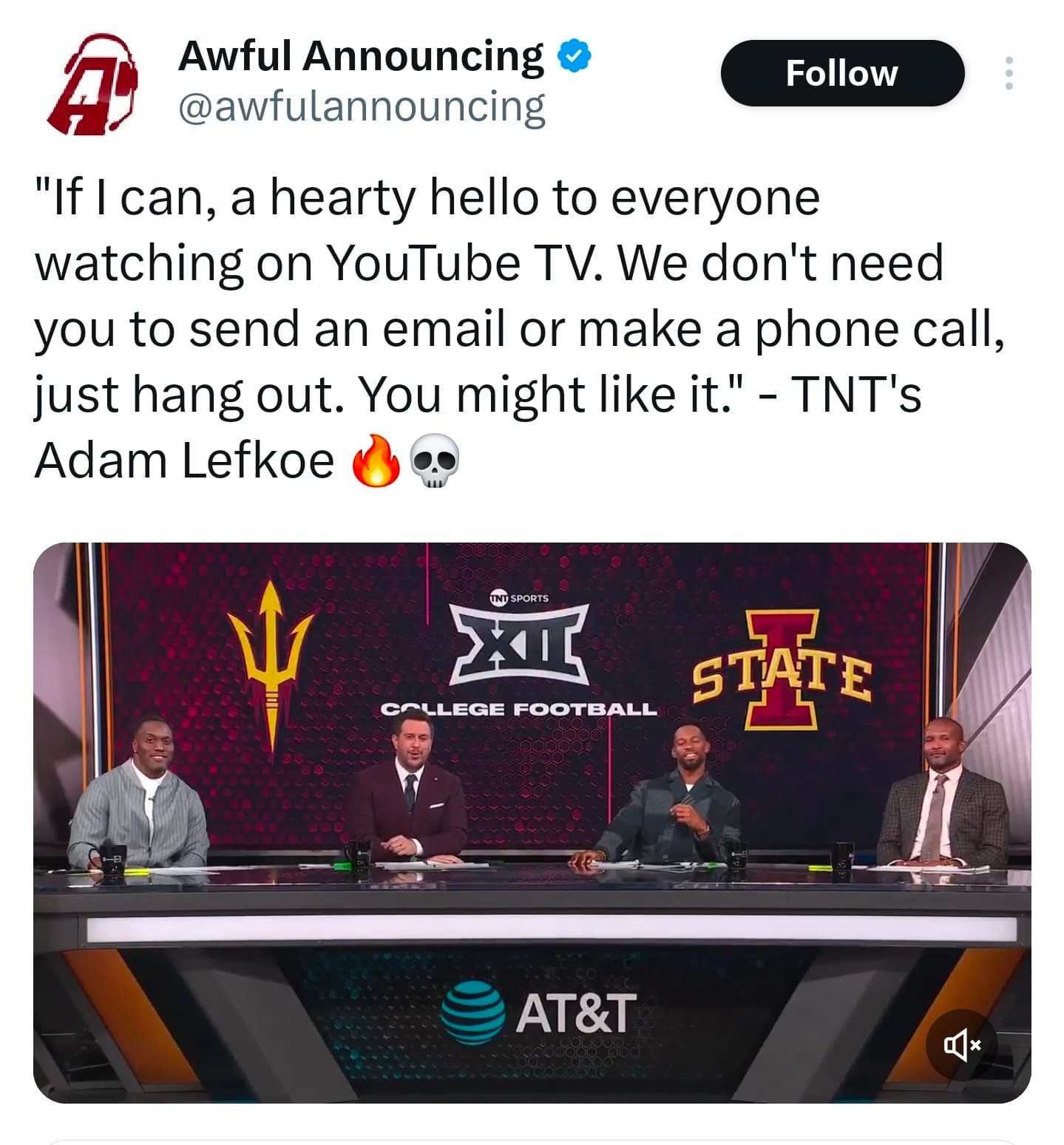
Task: Click the Awful Announcing display name
Action: pos(361,56)
